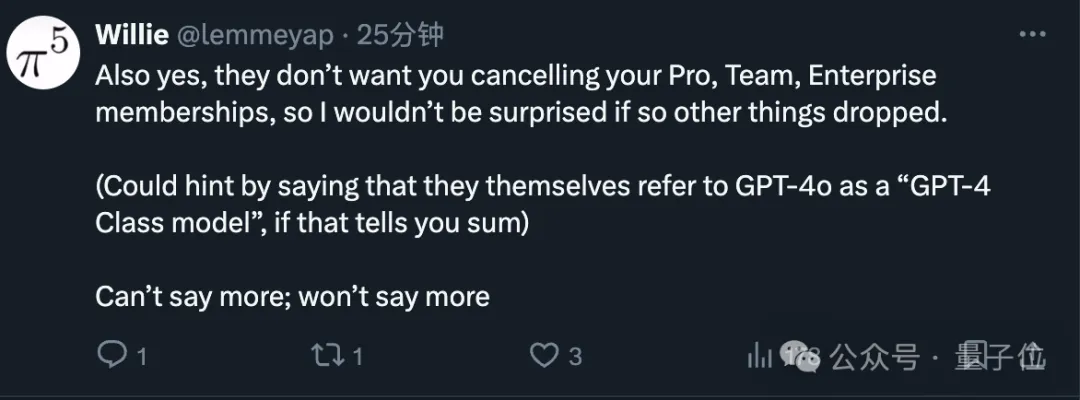Click the retweet count number 1

357,357
